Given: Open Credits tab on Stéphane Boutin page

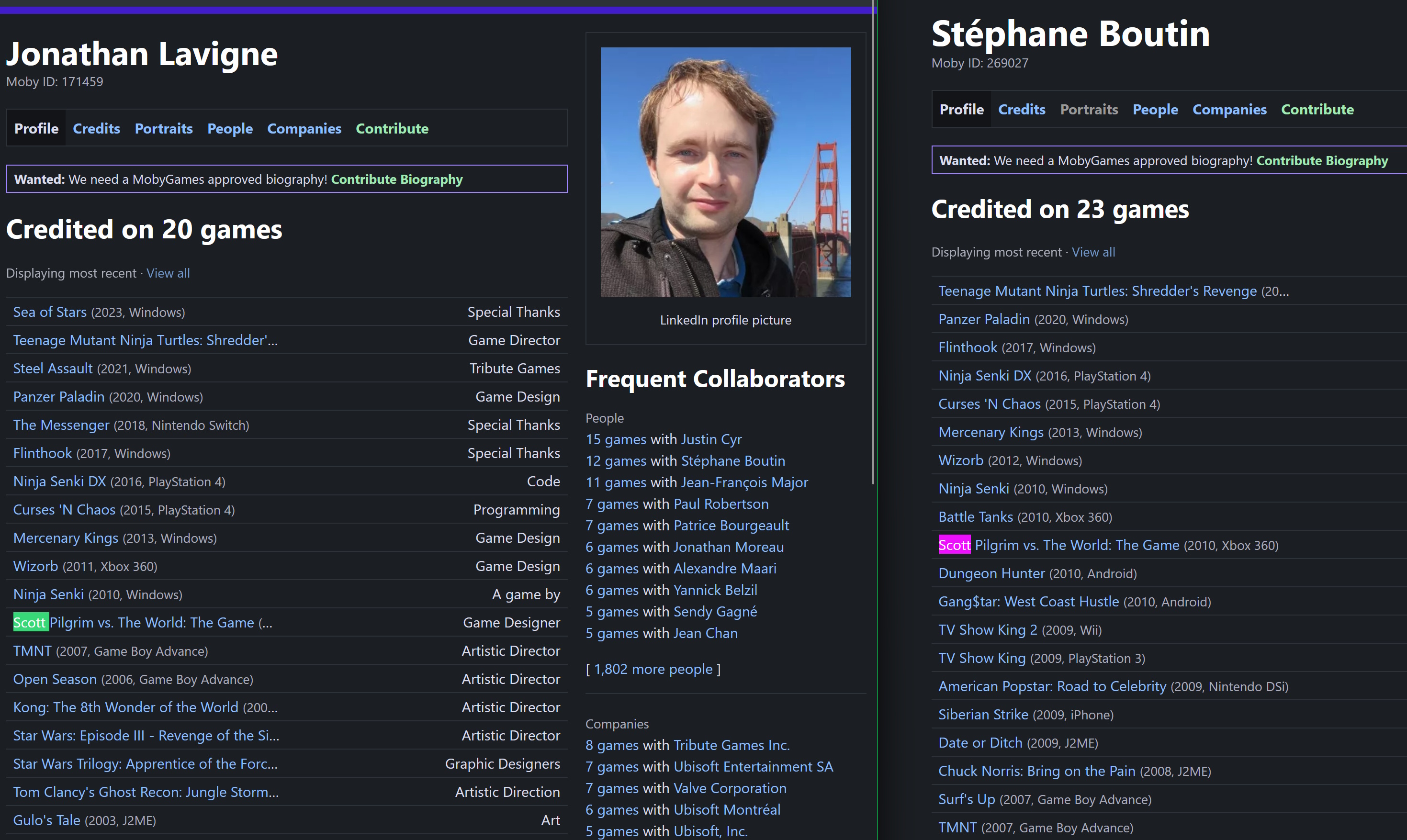Looking at the screenshot, I should point(1021,109).
